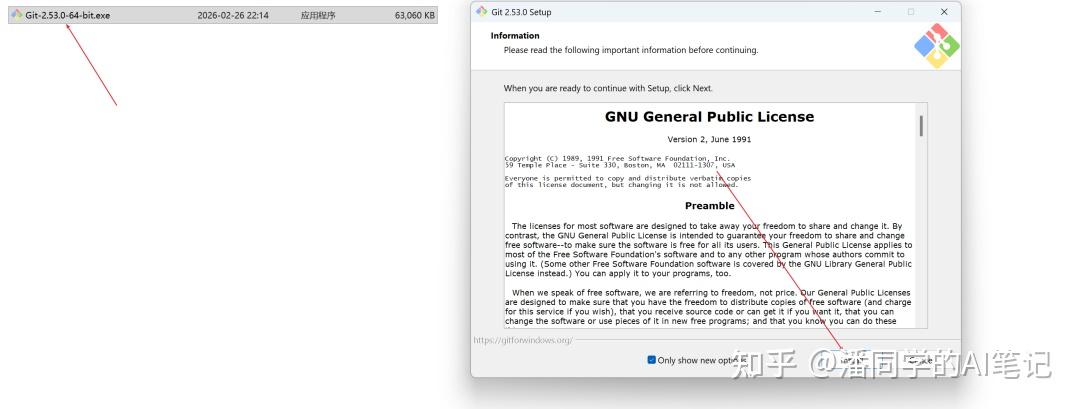Image resolution: width=1080 pixels, height=409 pixels.
Task: Click the Git 2.53.0 Setup title text
Action: pyautogui.click(x=521, y=12)
